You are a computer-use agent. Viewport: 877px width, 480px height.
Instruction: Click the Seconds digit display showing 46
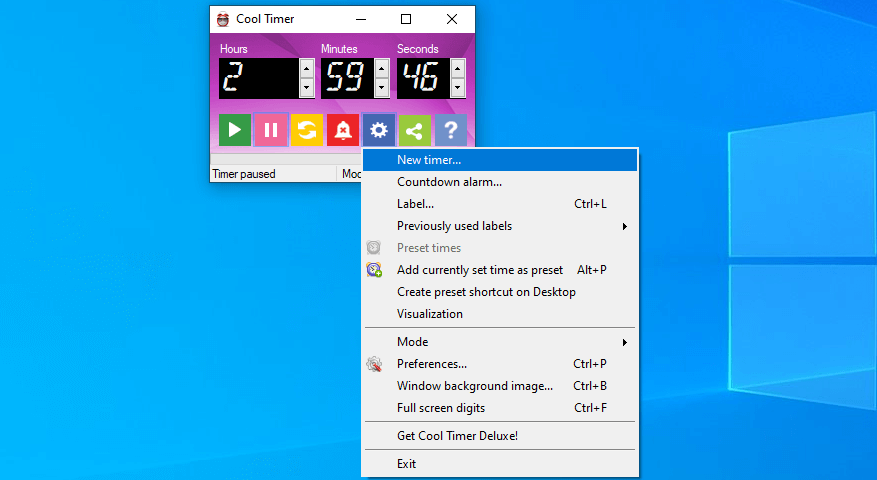tap(423, 78)
